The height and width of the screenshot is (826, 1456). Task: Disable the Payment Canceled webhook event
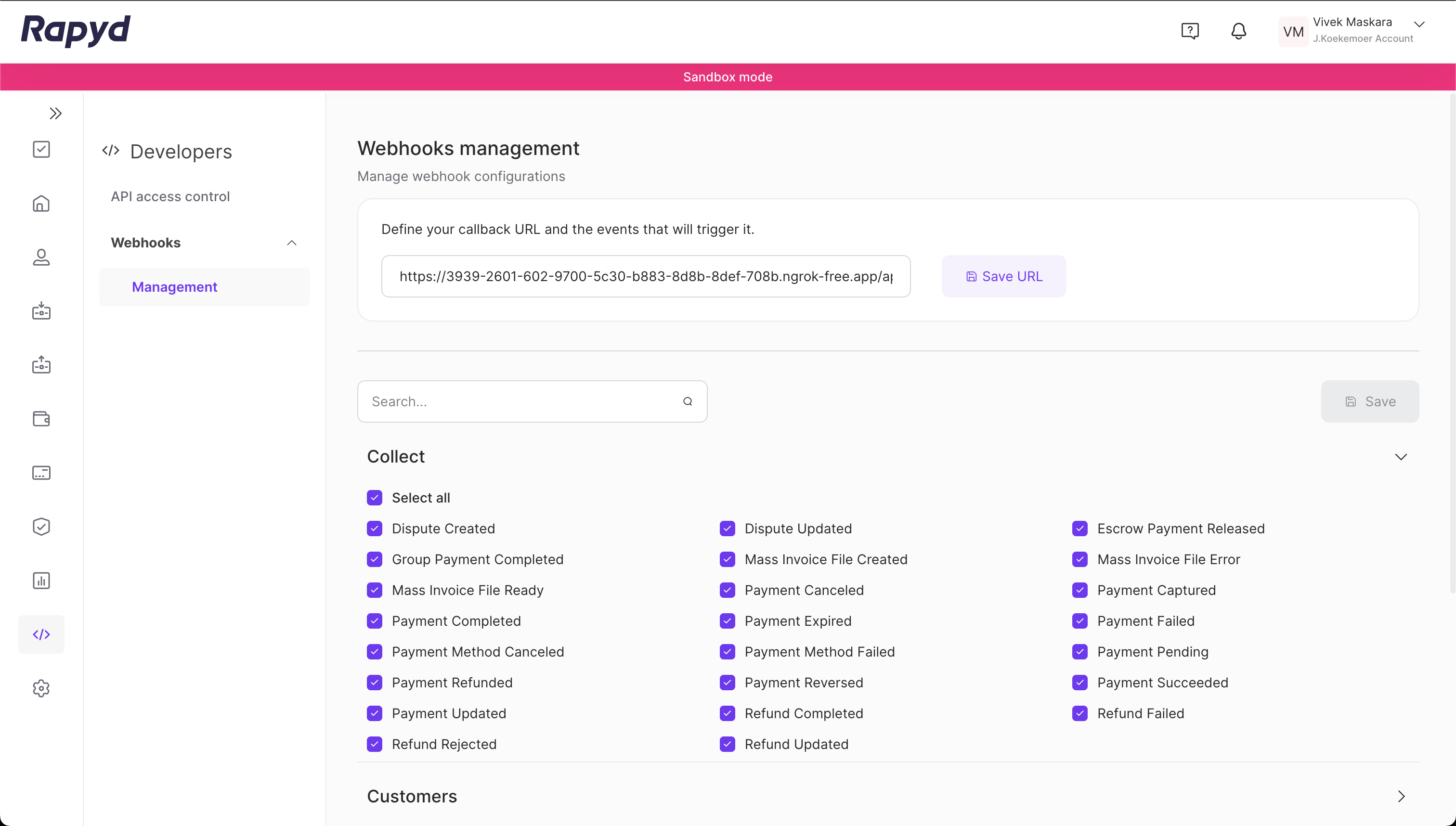(727, 590)
